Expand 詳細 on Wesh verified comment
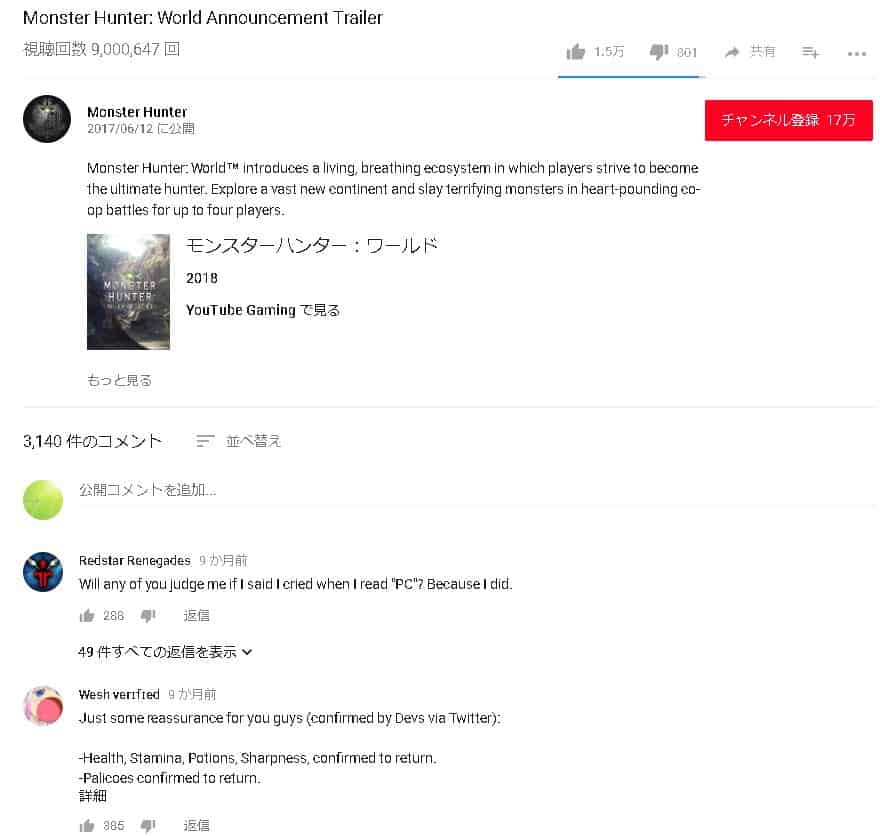This screenshot has width=880, height=836. tap(93, 796)
